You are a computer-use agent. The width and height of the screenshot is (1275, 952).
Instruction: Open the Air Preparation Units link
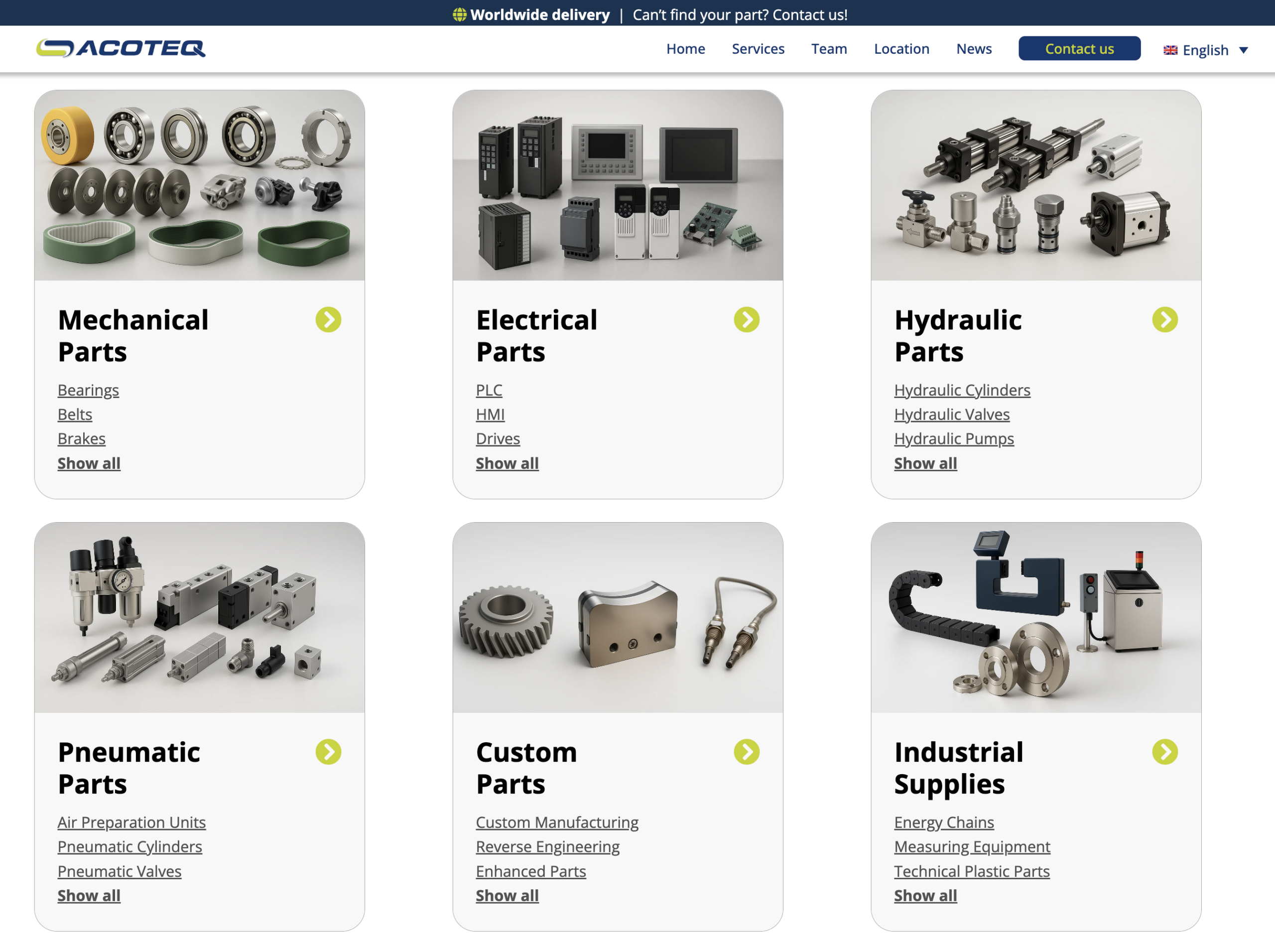[131, 822]
